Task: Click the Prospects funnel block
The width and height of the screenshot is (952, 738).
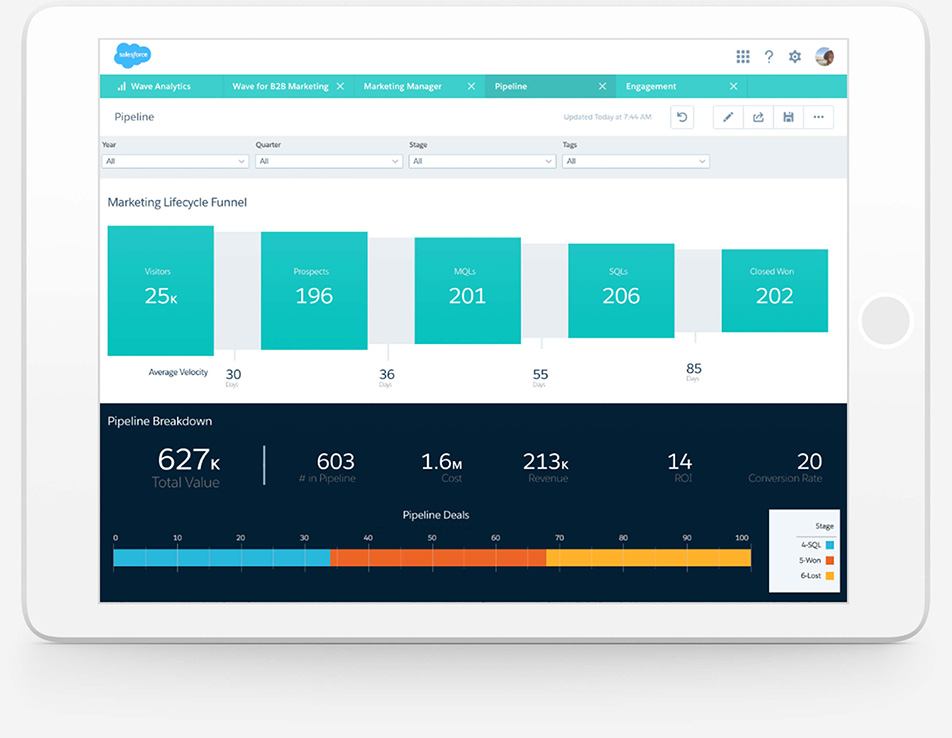Action: click(x=313, y=289)
